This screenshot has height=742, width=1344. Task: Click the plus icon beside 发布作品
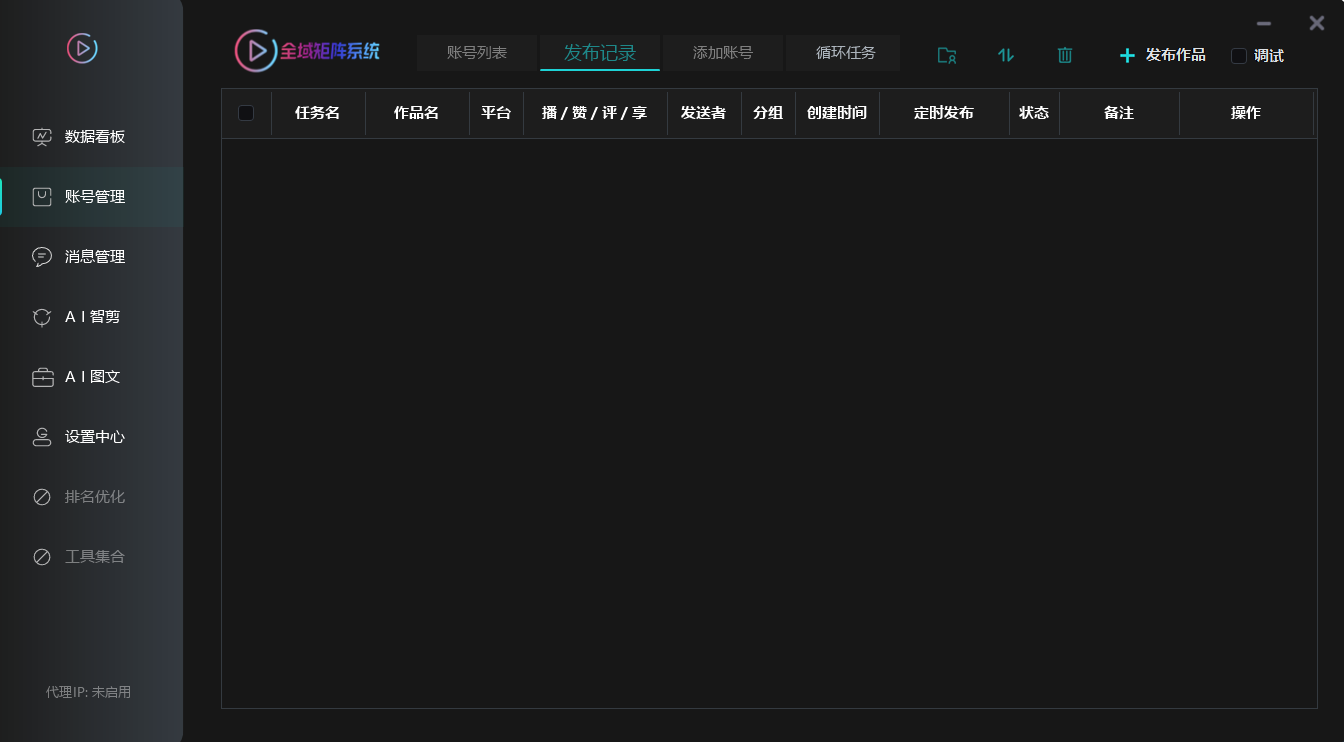pos(1127,56)
